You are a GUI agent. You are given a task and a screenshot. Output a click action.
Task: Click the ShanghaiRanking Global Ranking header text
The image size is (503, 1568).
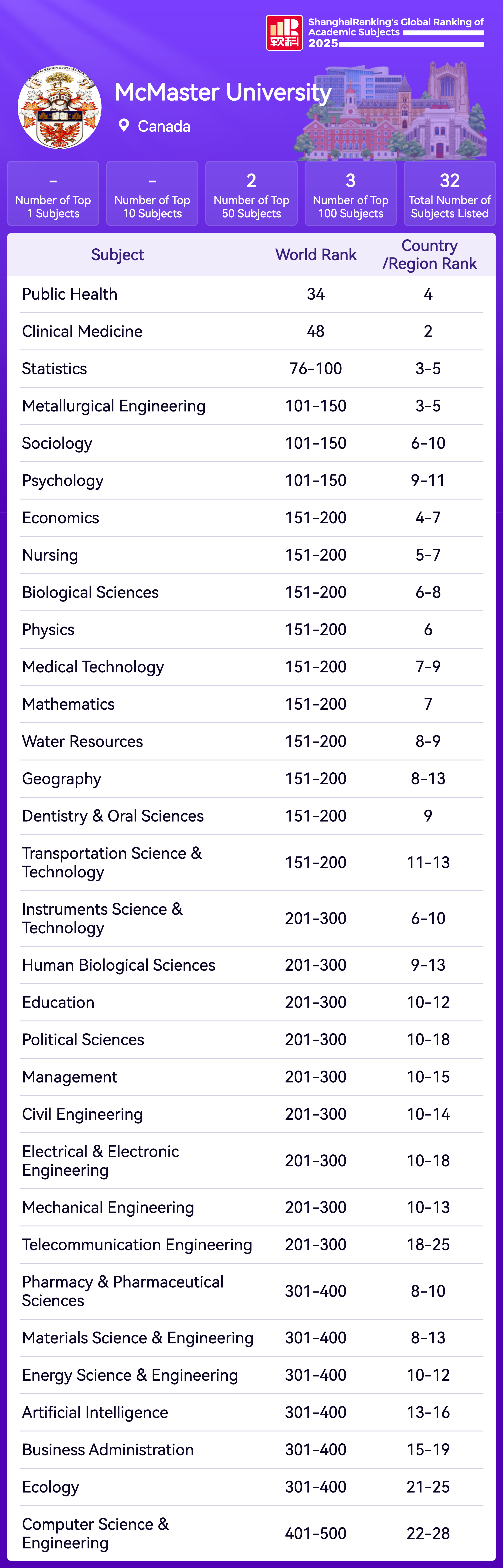click(396, 27)
